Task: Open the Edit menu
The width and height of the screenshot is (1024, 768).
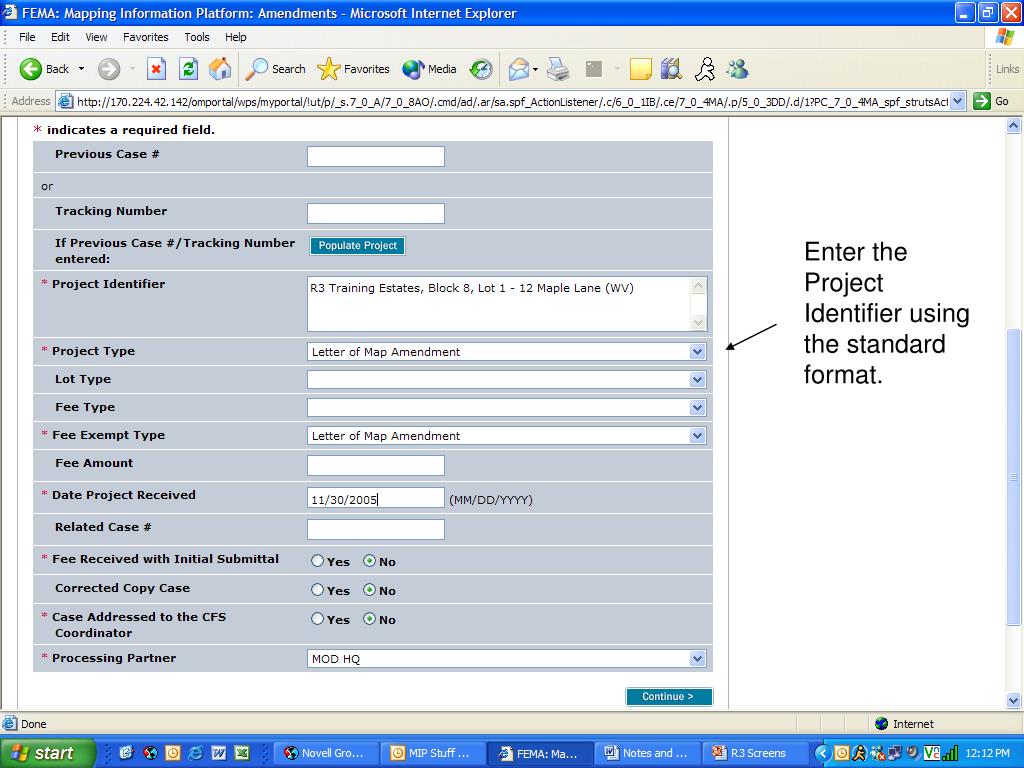Action: [60, 37]
